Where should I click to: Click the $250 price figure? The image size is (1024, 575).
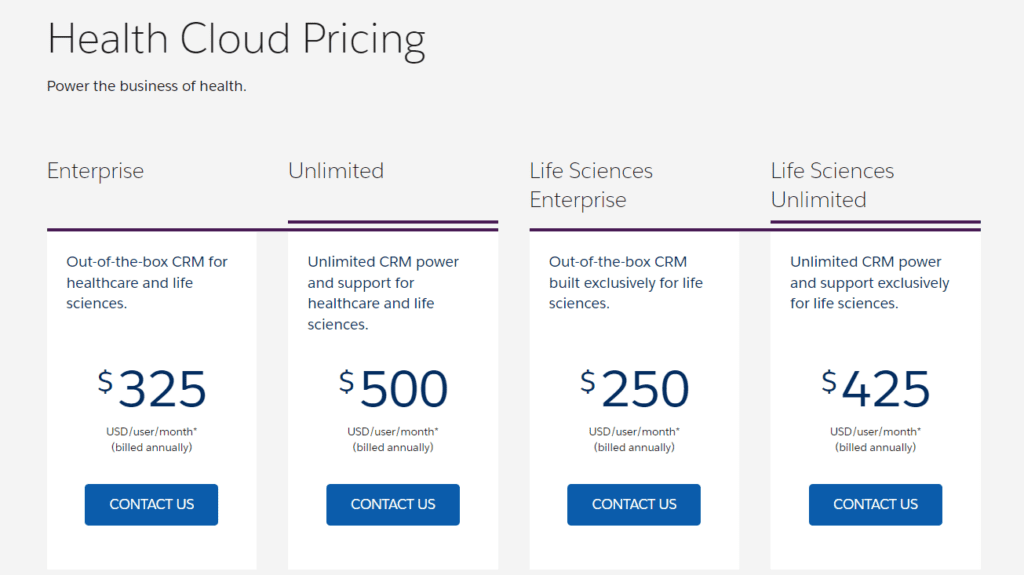[634, 390]
